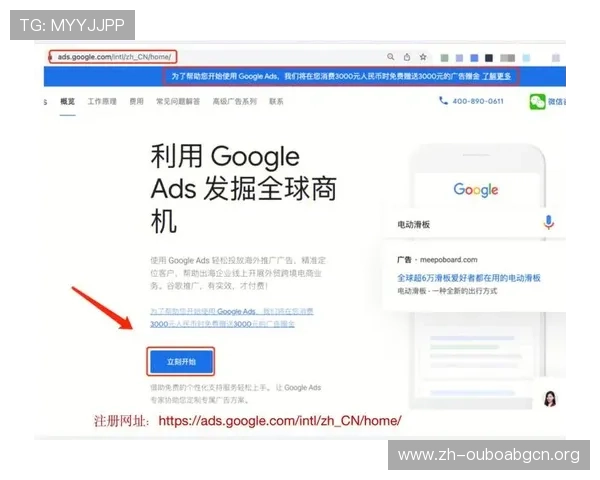Click the 400-890-0611 phone number

pos(478,101)
